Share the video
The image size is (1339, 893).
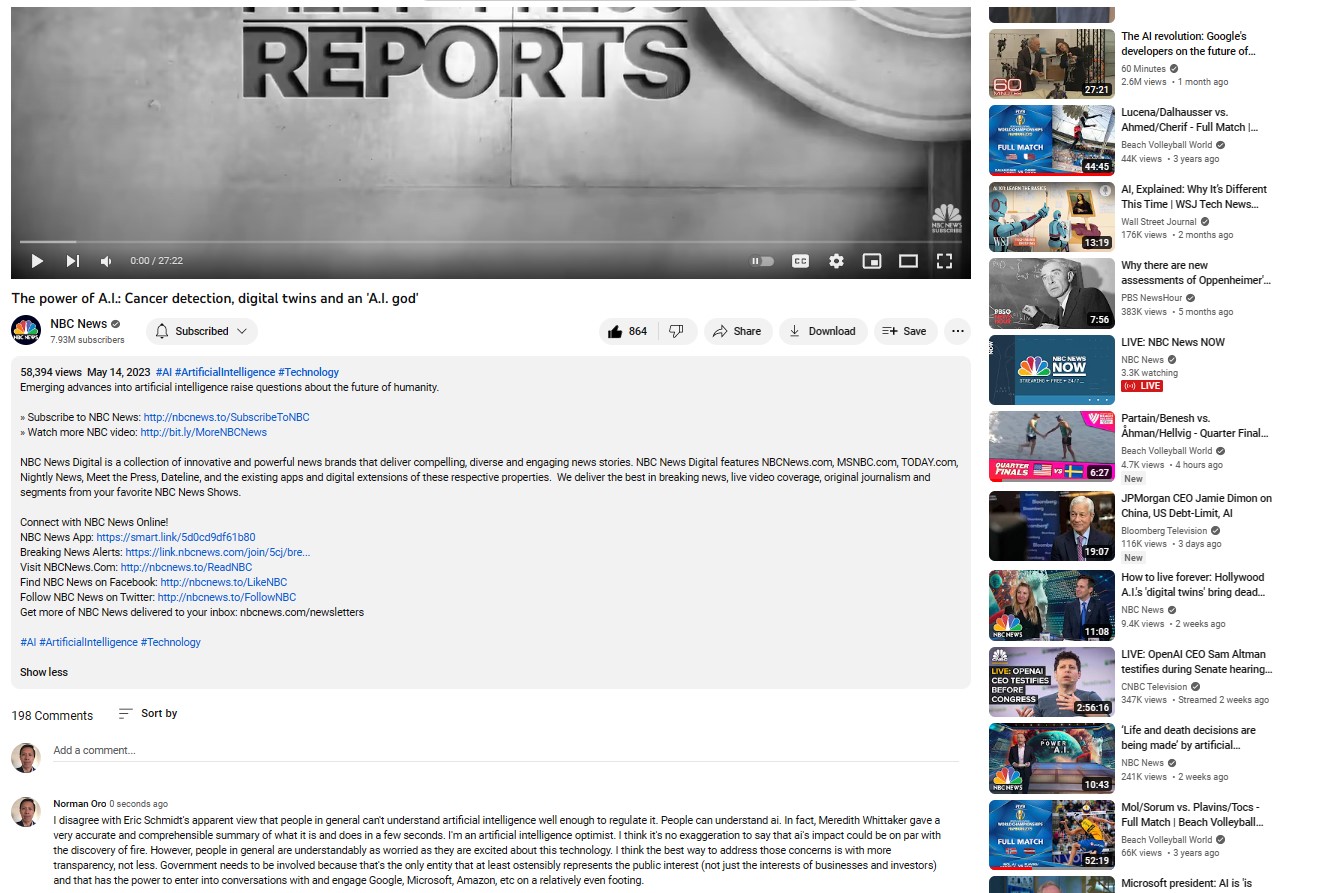[x=737, y=331]
